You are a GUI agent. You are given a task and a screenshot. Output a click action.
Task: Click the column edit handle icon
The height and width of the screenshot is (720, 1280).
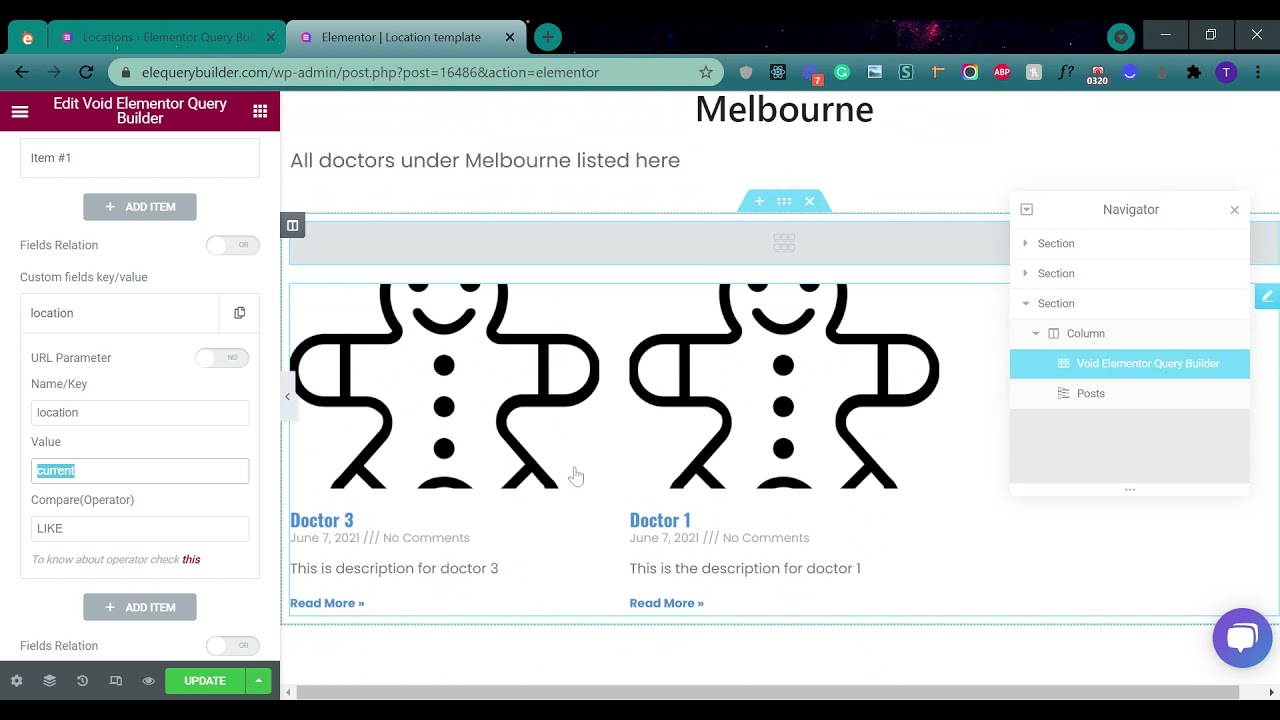click(292, 225)
